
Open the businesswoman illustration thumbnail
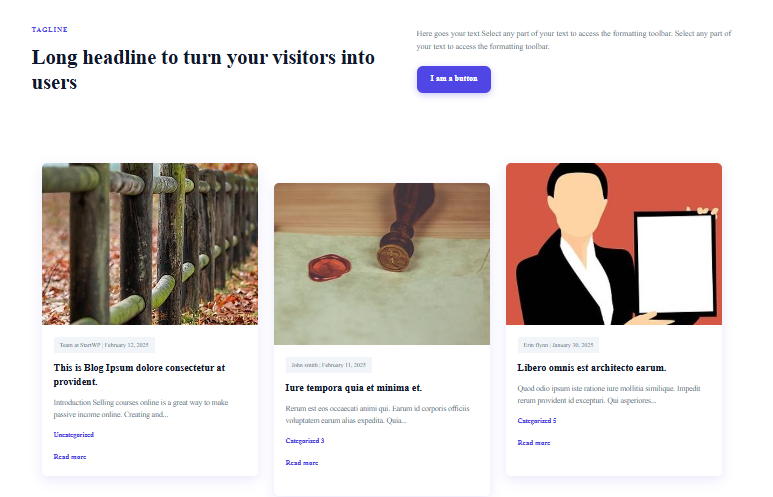click(x=614, y=244)
